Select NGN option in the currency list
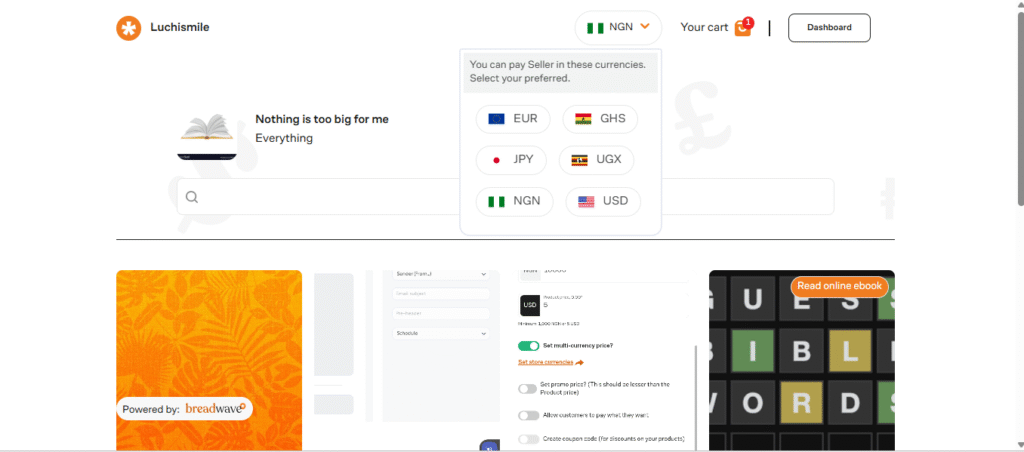 [515, 201]
